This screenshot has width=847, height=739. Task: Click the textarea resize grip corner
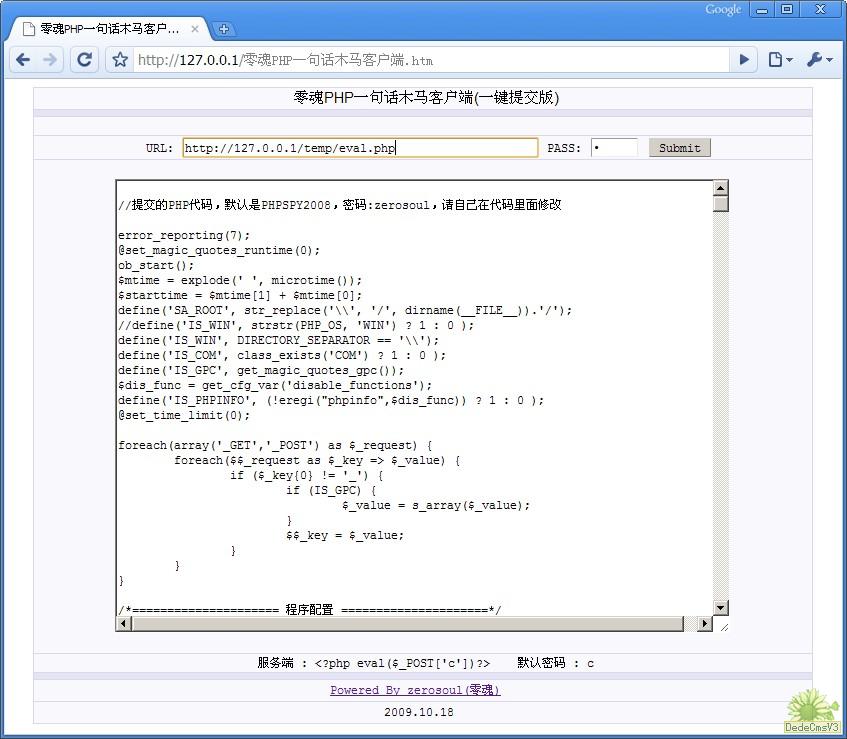724,626
